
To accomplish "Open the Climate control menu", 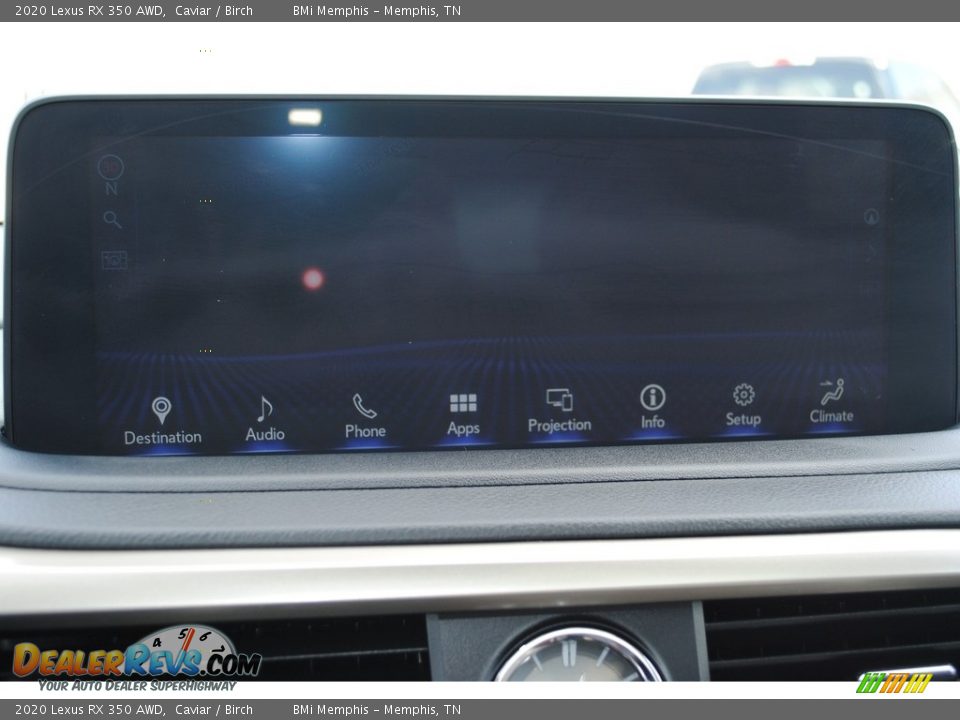I will point(831,401).
